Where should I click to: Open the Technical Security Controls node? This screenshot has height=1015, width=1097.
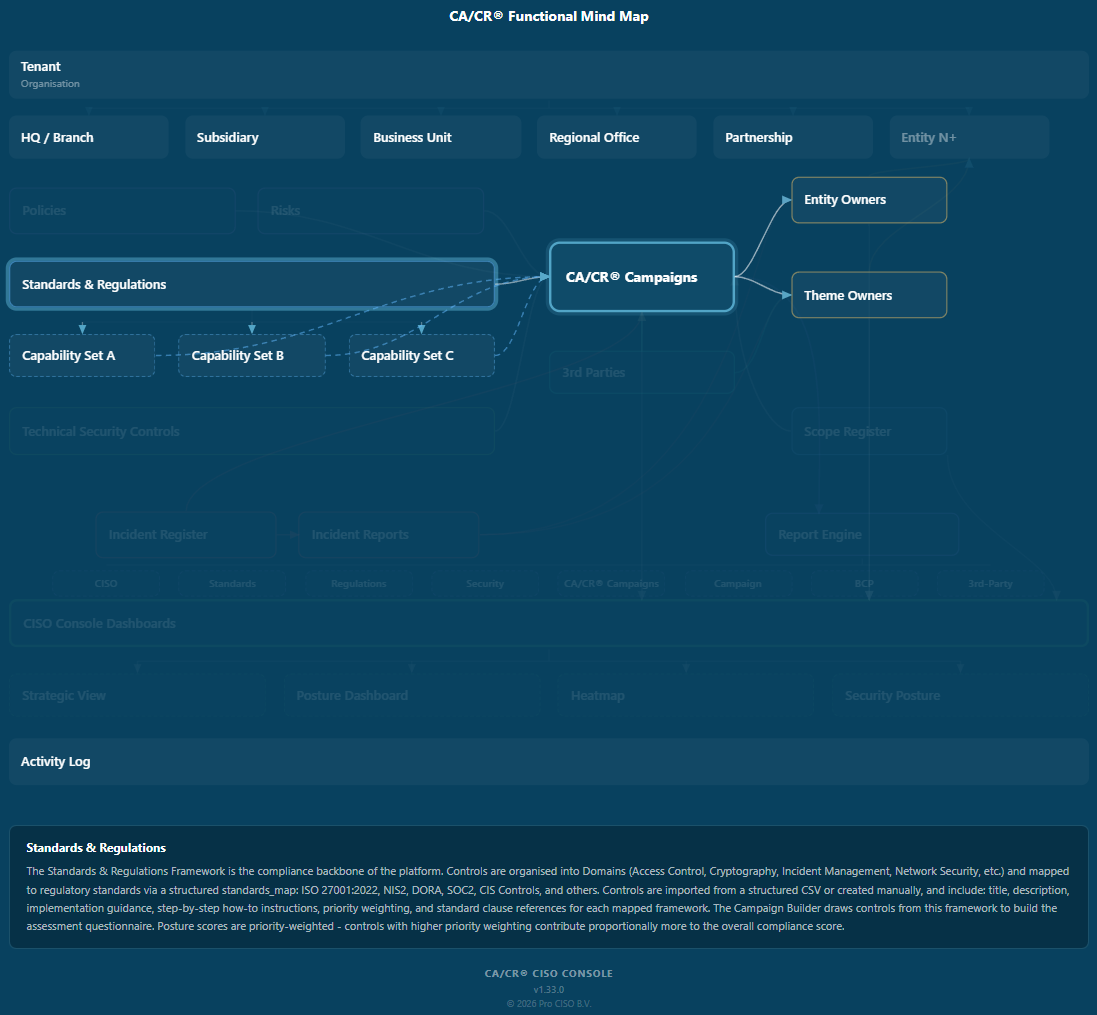pyautogui.click(x=252, y=432)
